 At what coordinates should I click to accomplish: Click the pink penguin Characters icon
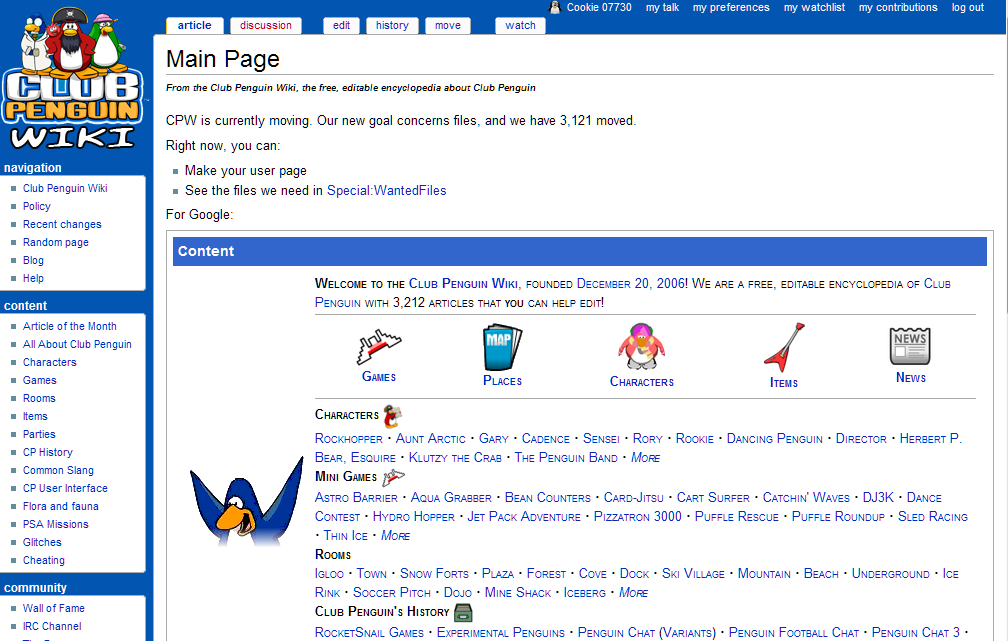[x=642, y=347]
